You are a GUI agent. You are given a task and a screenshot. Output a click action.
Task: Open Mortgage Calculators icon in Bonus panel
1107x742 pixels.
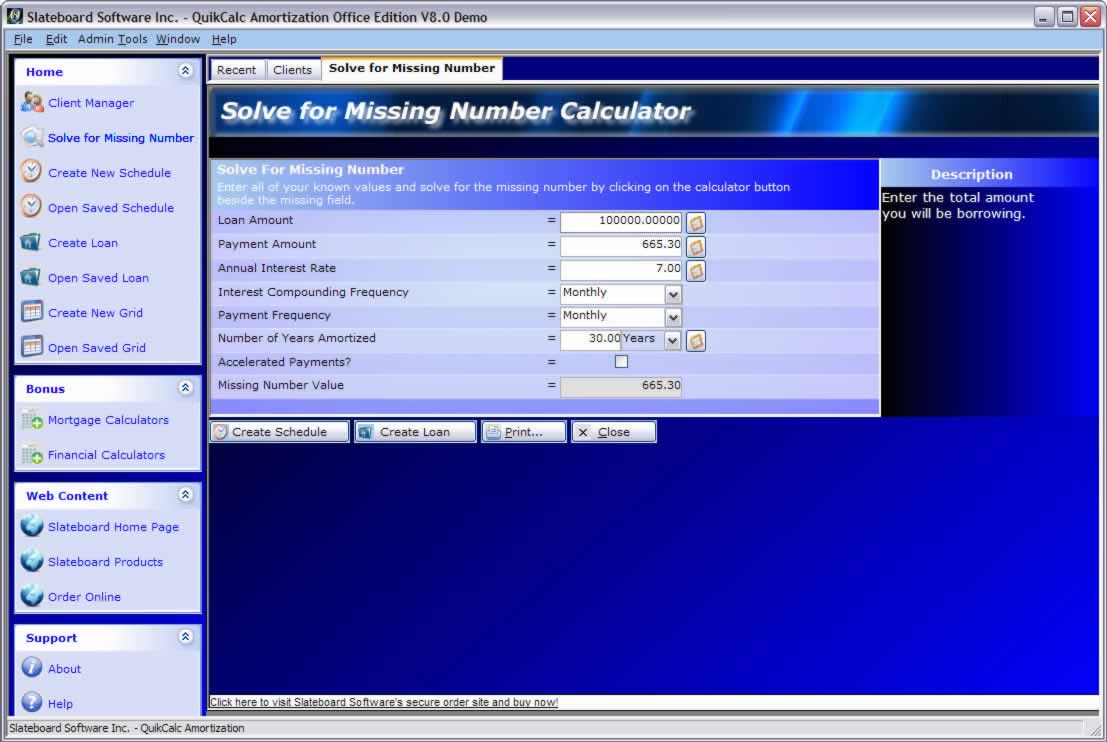32,421
